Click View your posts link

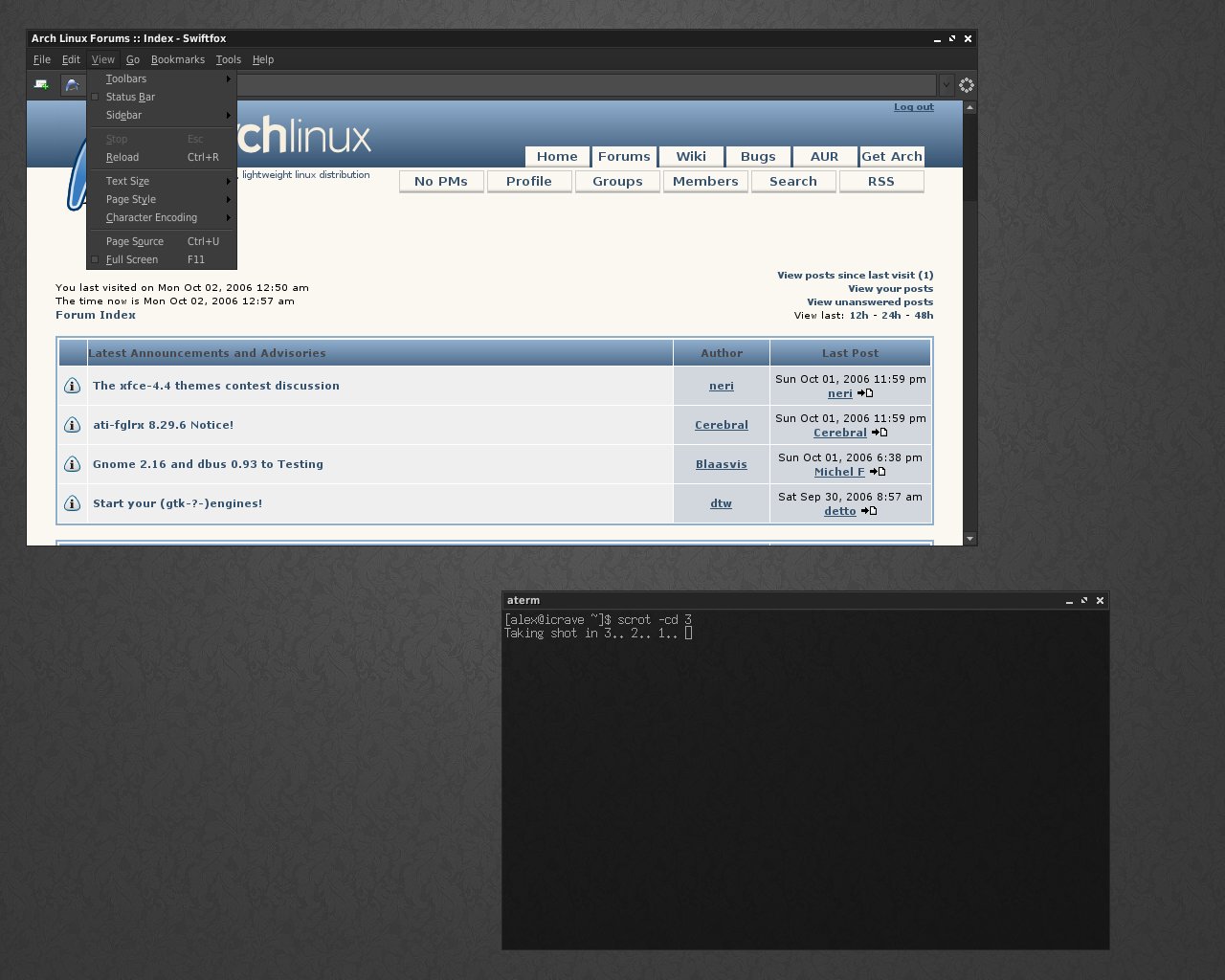[890, 288]
